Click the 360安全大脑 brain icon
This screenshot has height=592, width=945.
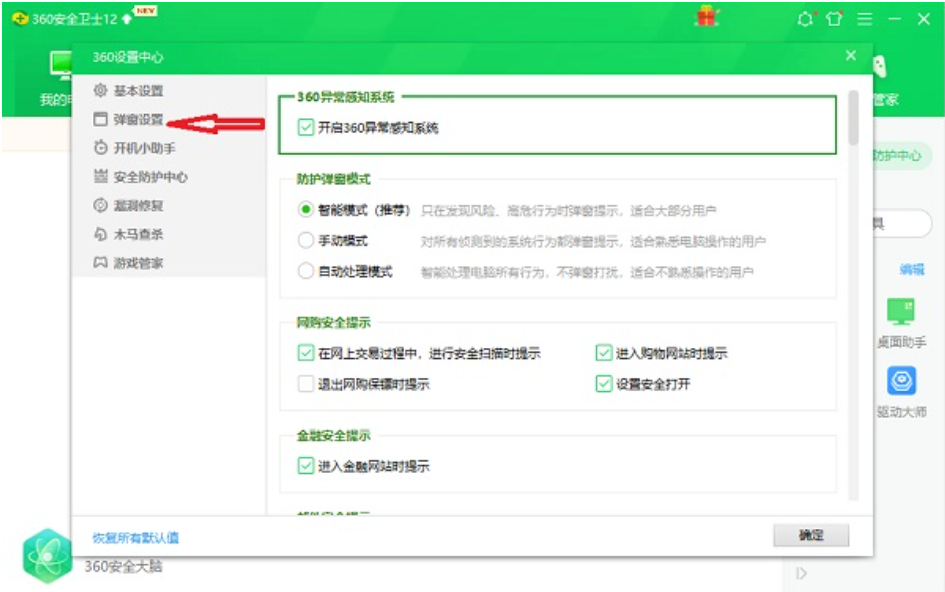click(x=47, y=555)
